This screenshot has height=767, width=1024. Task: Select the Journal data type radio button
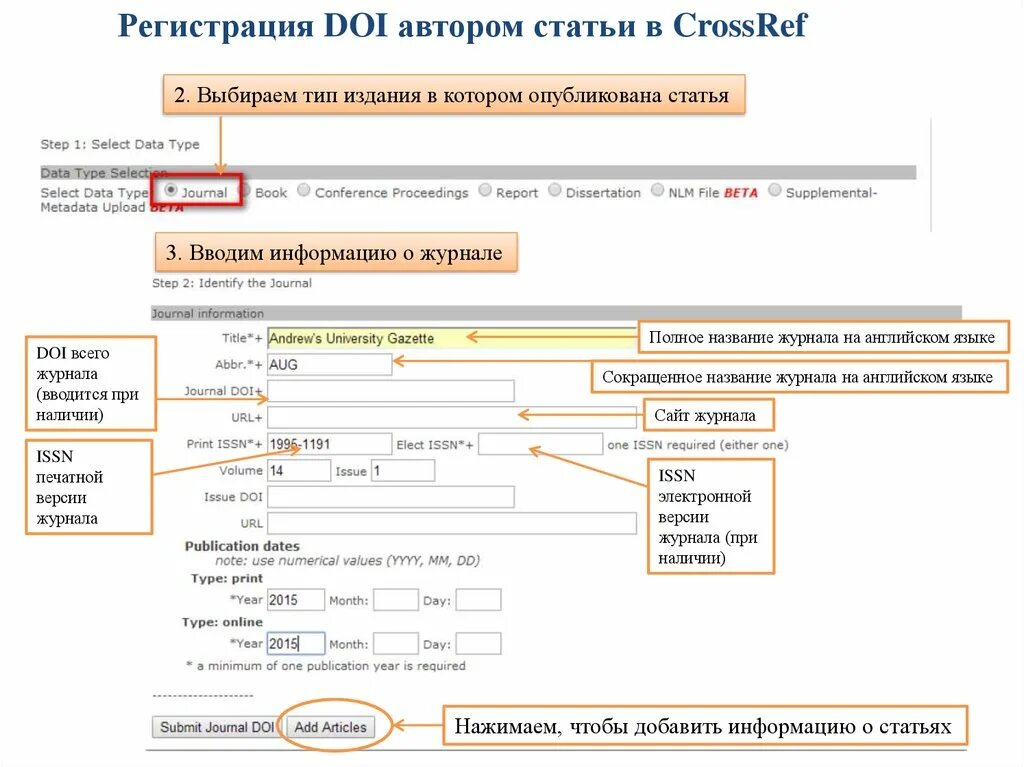172,191
